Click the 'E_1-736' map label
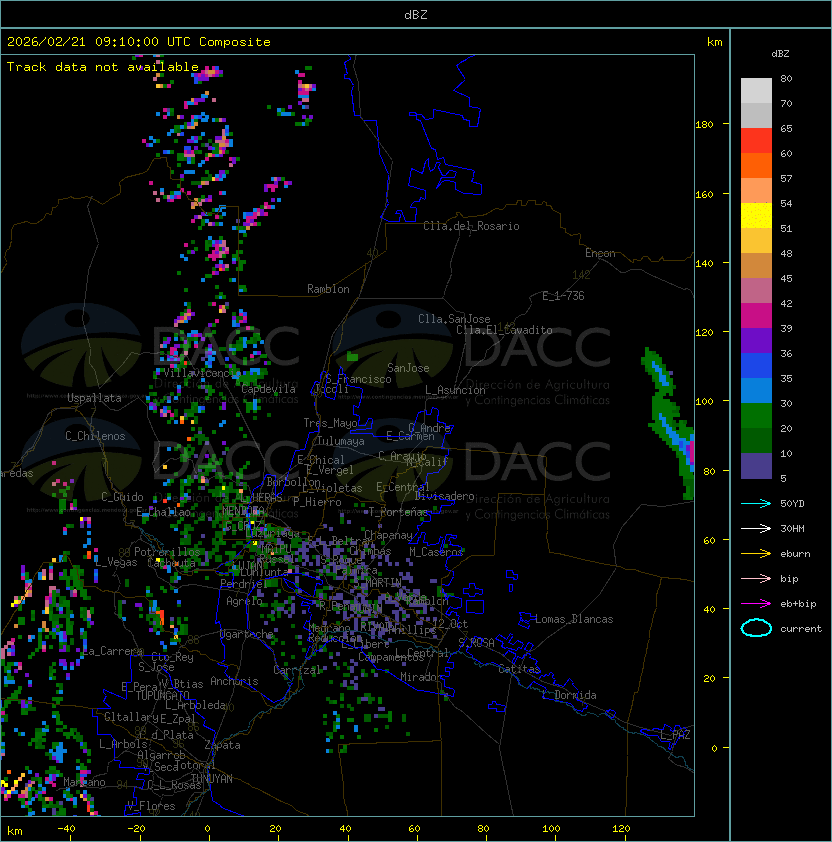 (x=563, y=296)
